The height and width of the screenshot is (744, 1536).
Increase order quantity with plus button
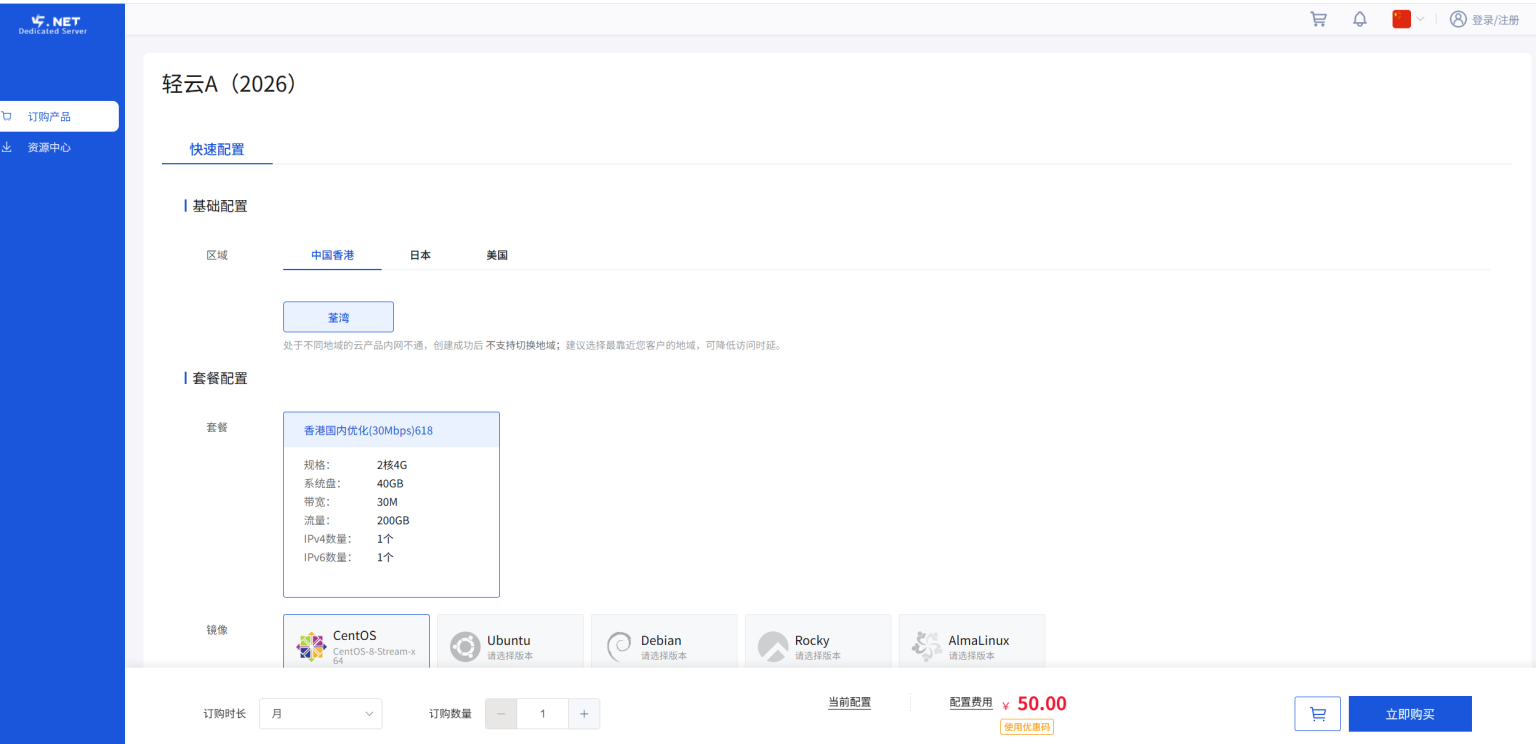pos(584,714)
